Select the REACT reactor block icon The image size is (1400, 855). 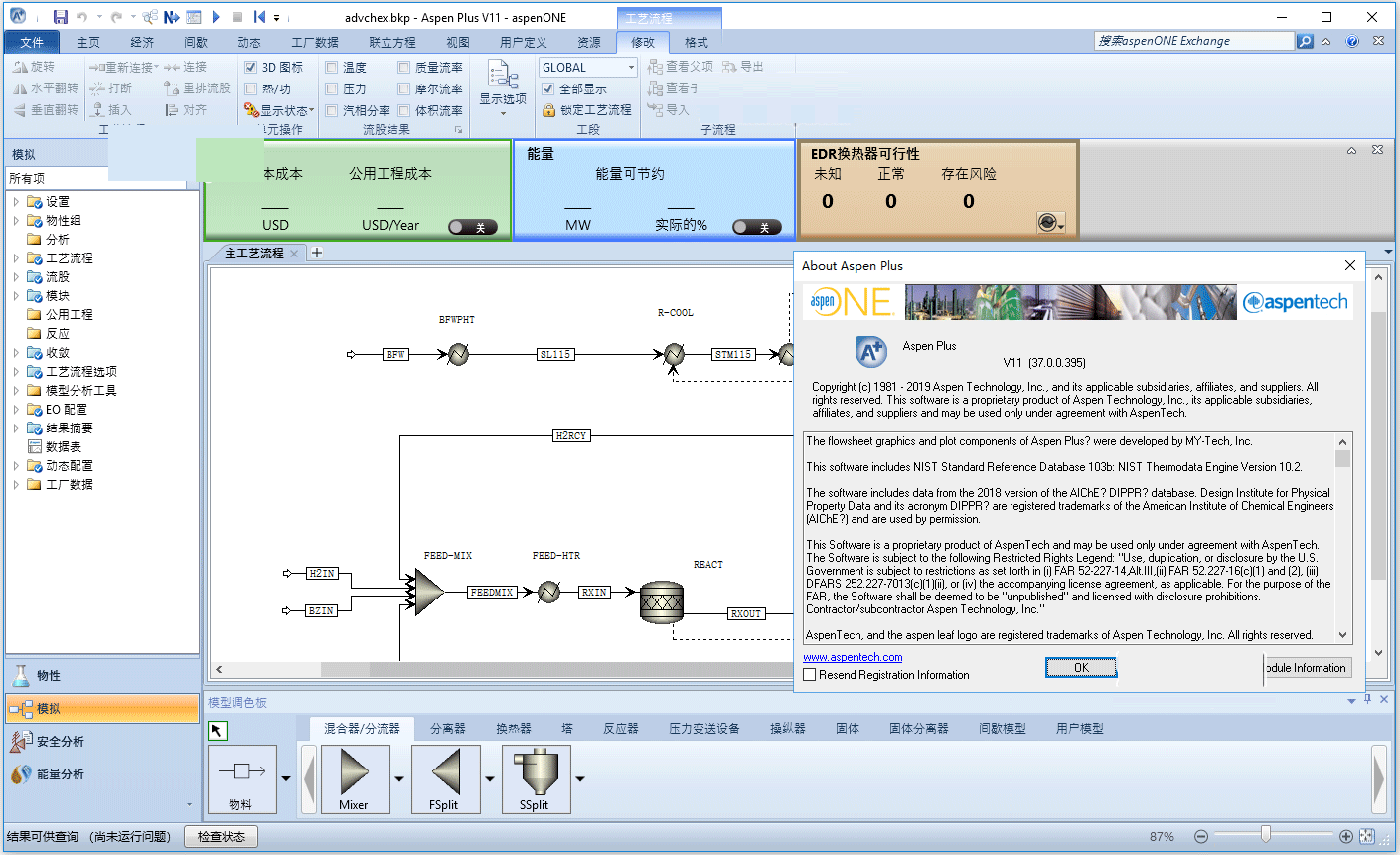tap(662, 601)
